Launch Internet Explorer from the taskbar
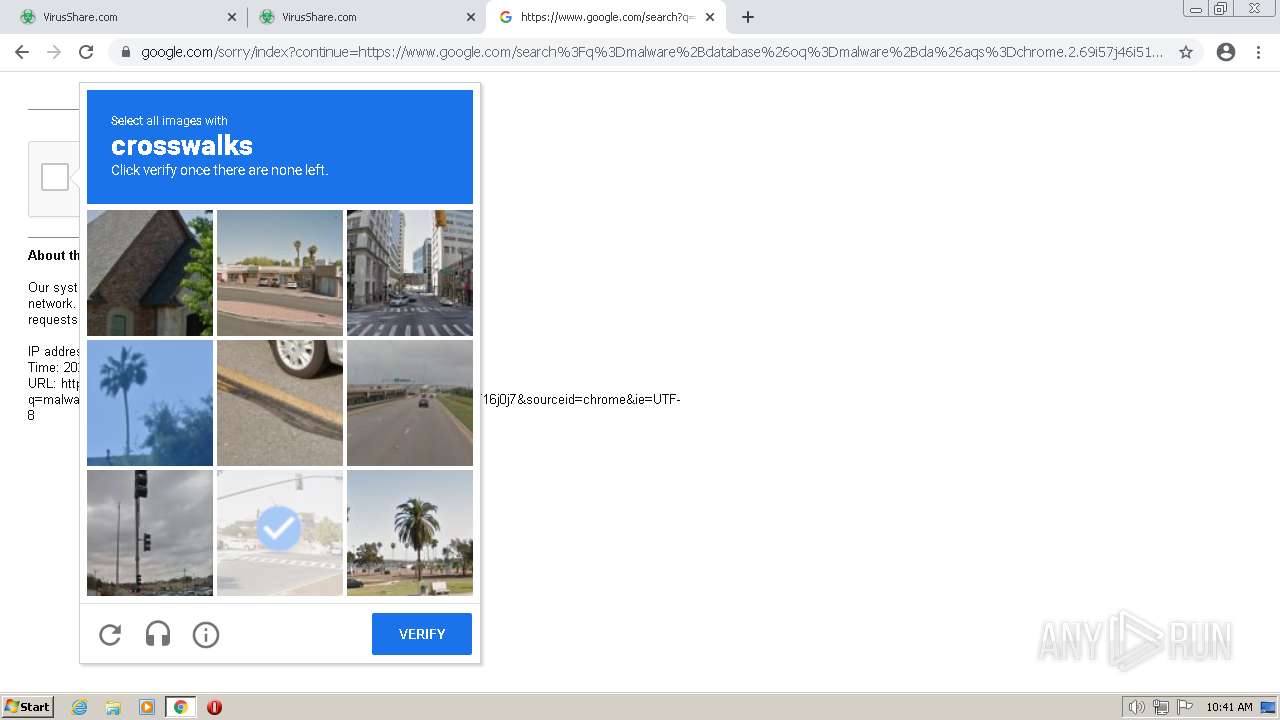 click(80, 707)
